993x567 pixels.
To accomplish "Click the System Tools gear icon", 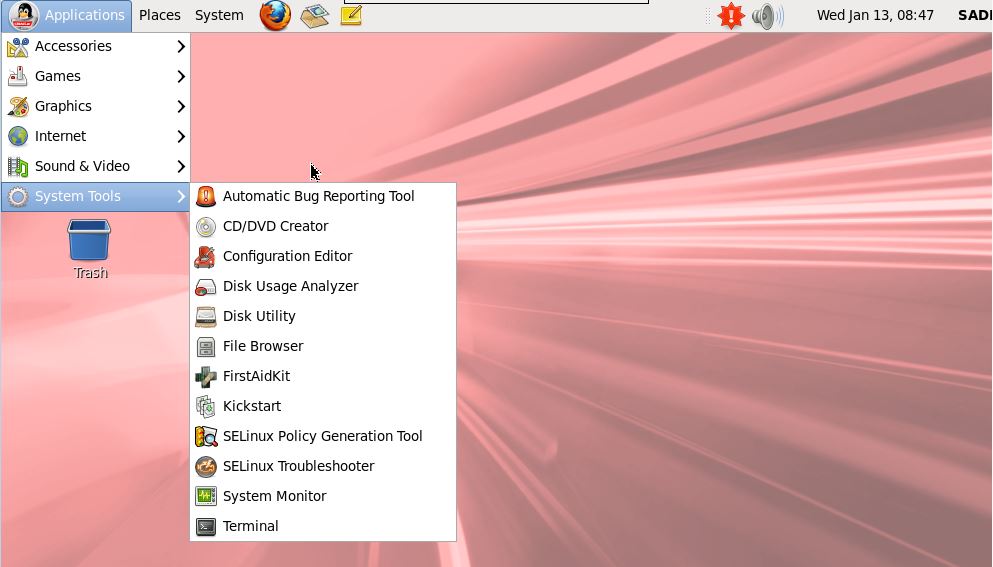I will [18, 196].
